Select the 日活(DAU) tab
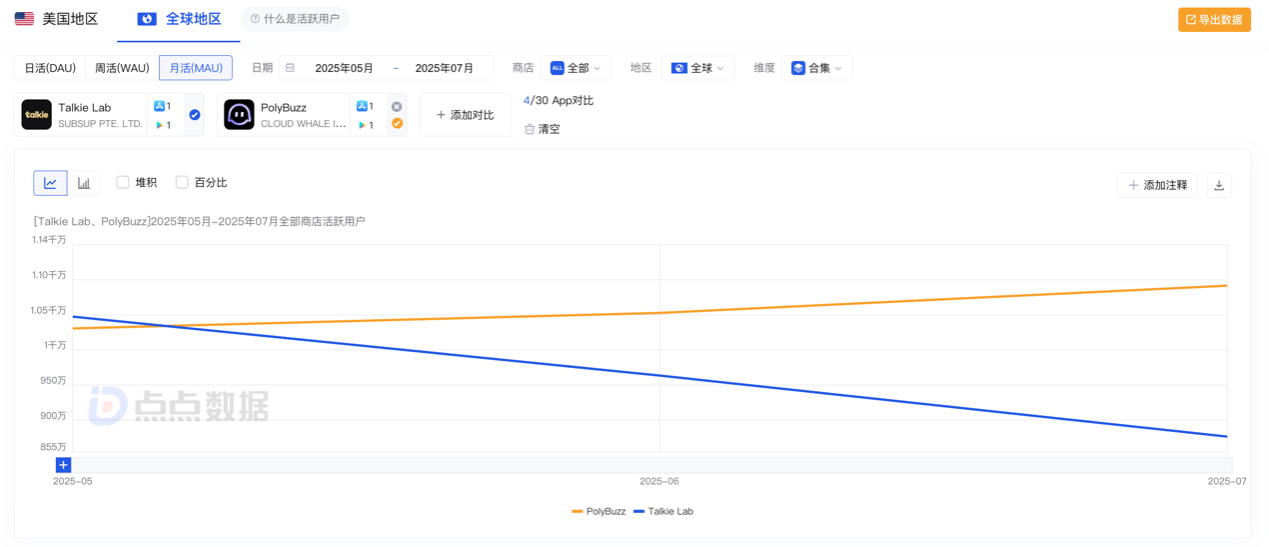Viewport: 1269px width, 547px height. pos(50,68)
